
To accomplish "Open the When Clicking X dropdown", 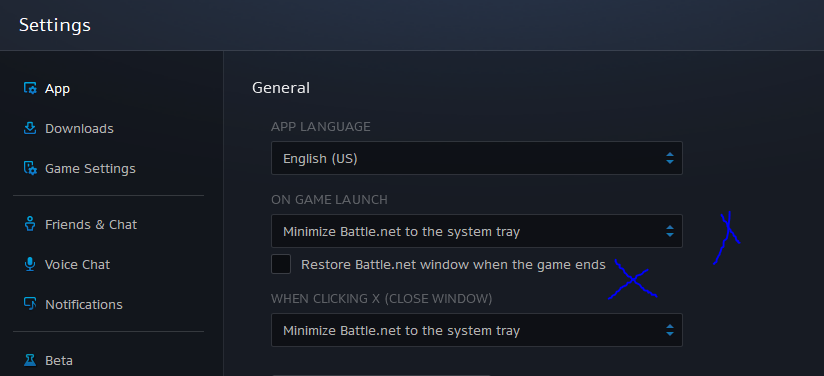I will click(x=477, y=330).
